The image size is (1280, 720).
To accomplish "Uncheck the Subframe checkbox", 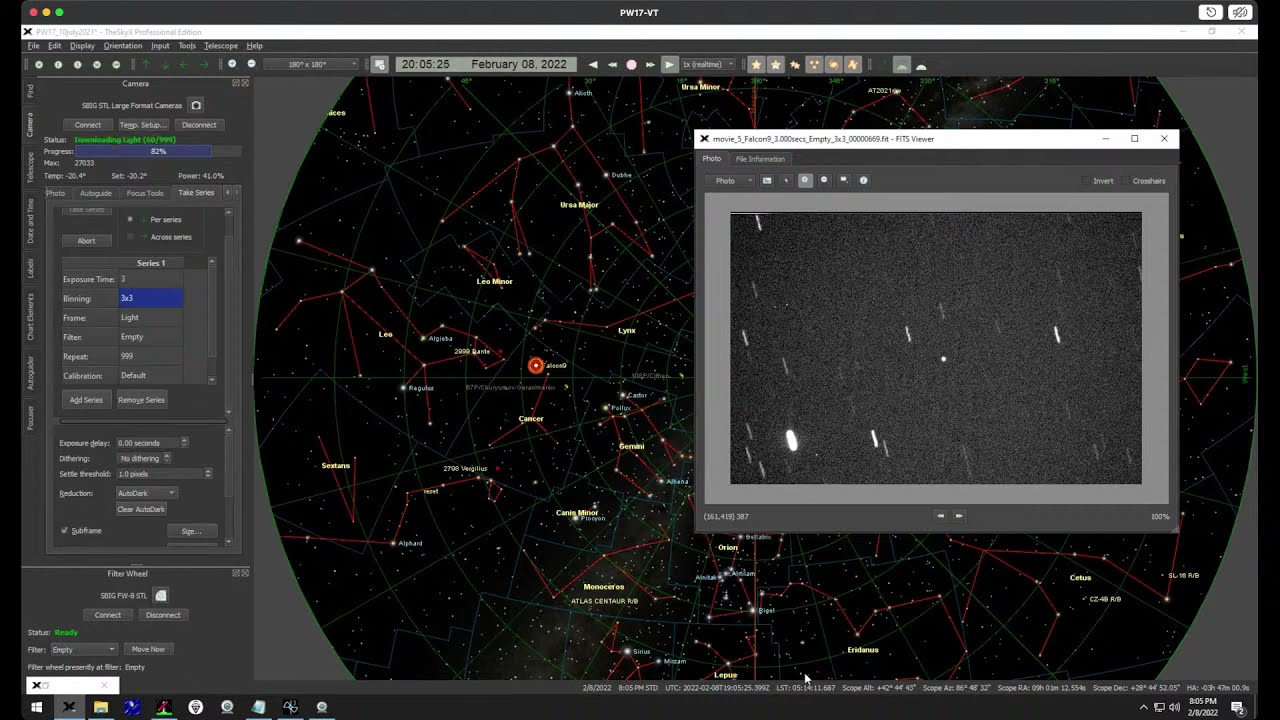I will pyautogui.click(x=64, y=530).
